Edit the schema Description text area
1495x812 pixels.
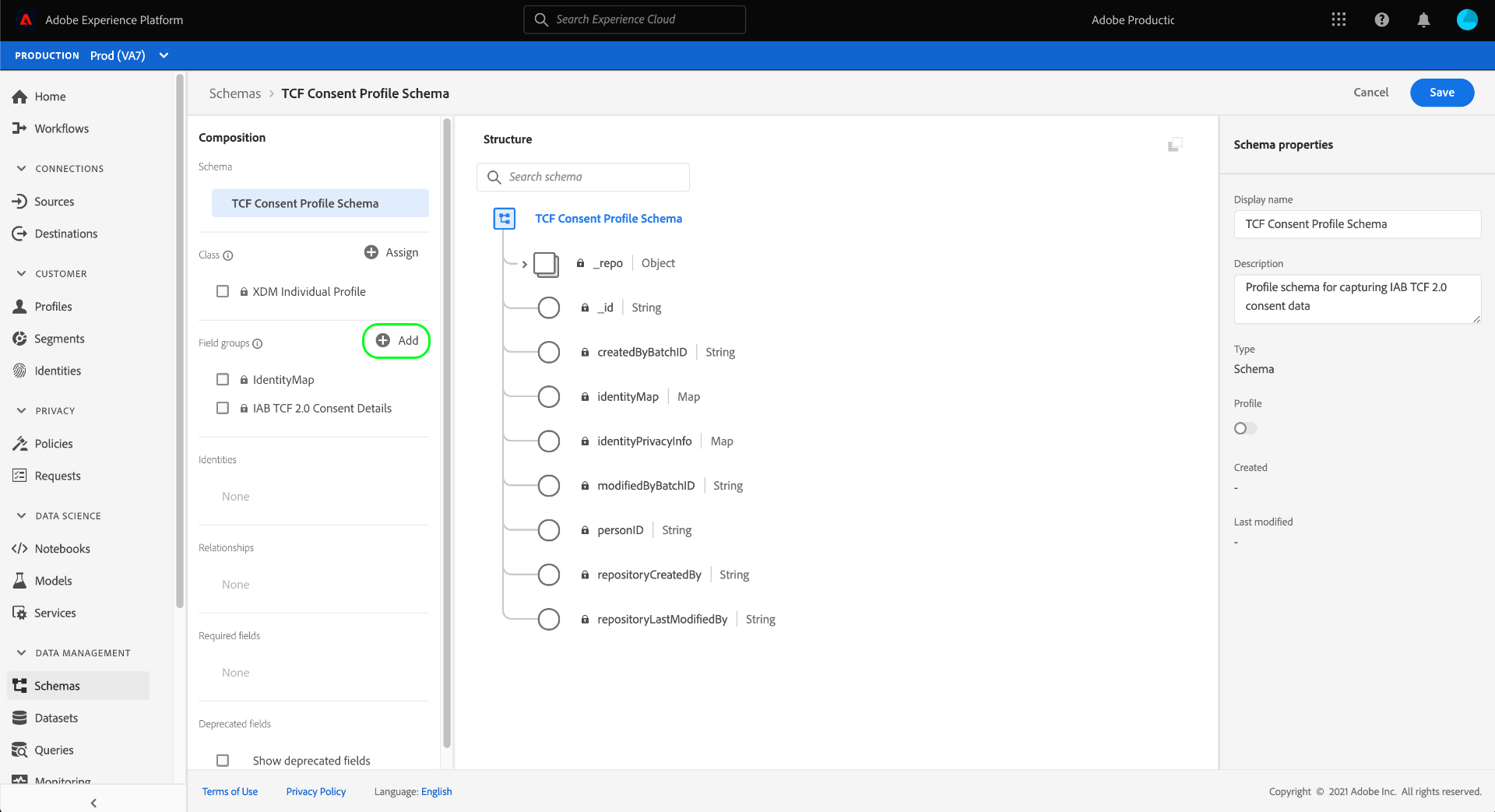click(1357, 299)
